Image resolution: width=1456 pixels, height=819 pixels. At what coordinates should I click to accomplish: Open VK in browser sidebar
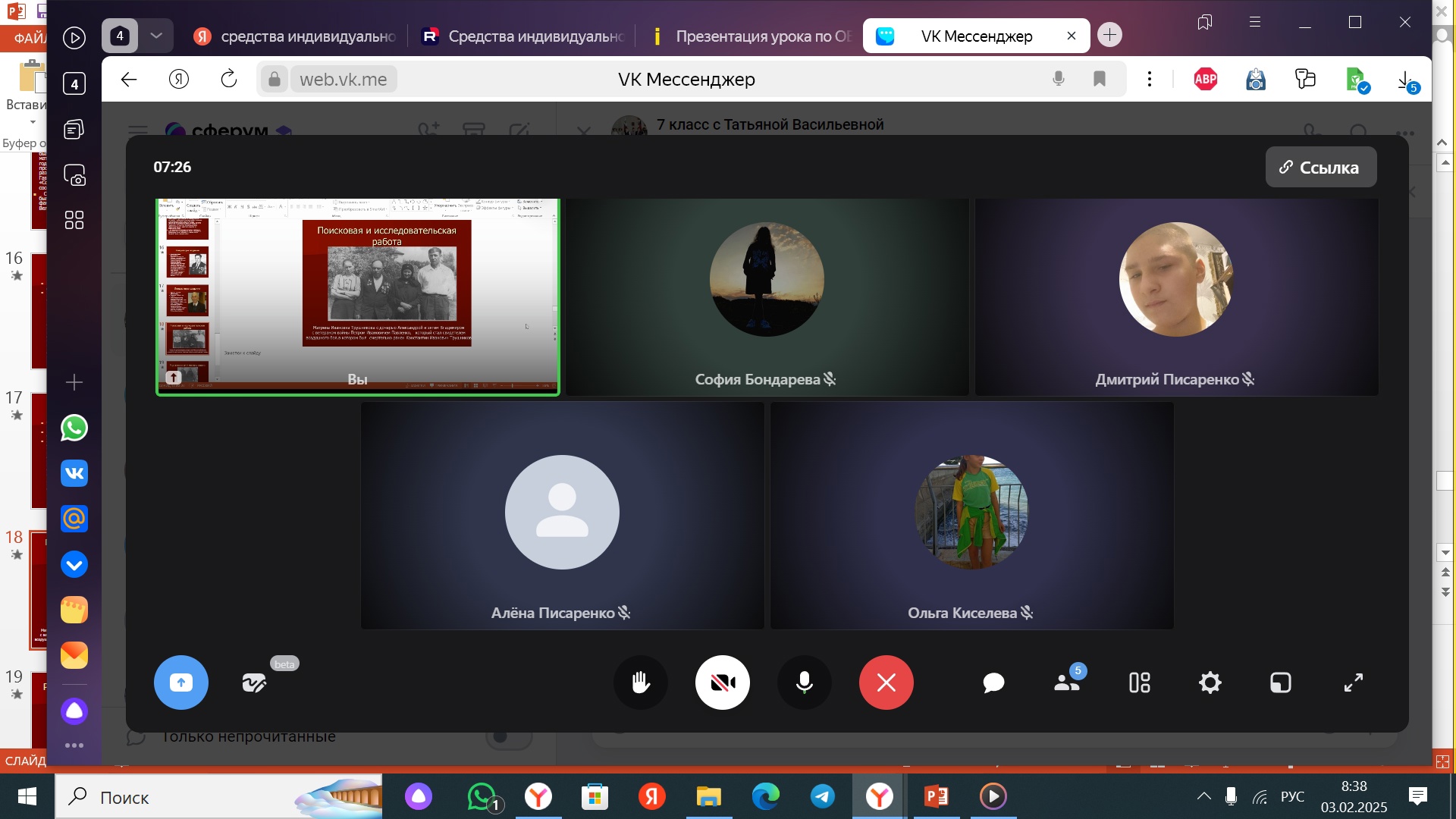pyautogui.click(x=74, y=473)
